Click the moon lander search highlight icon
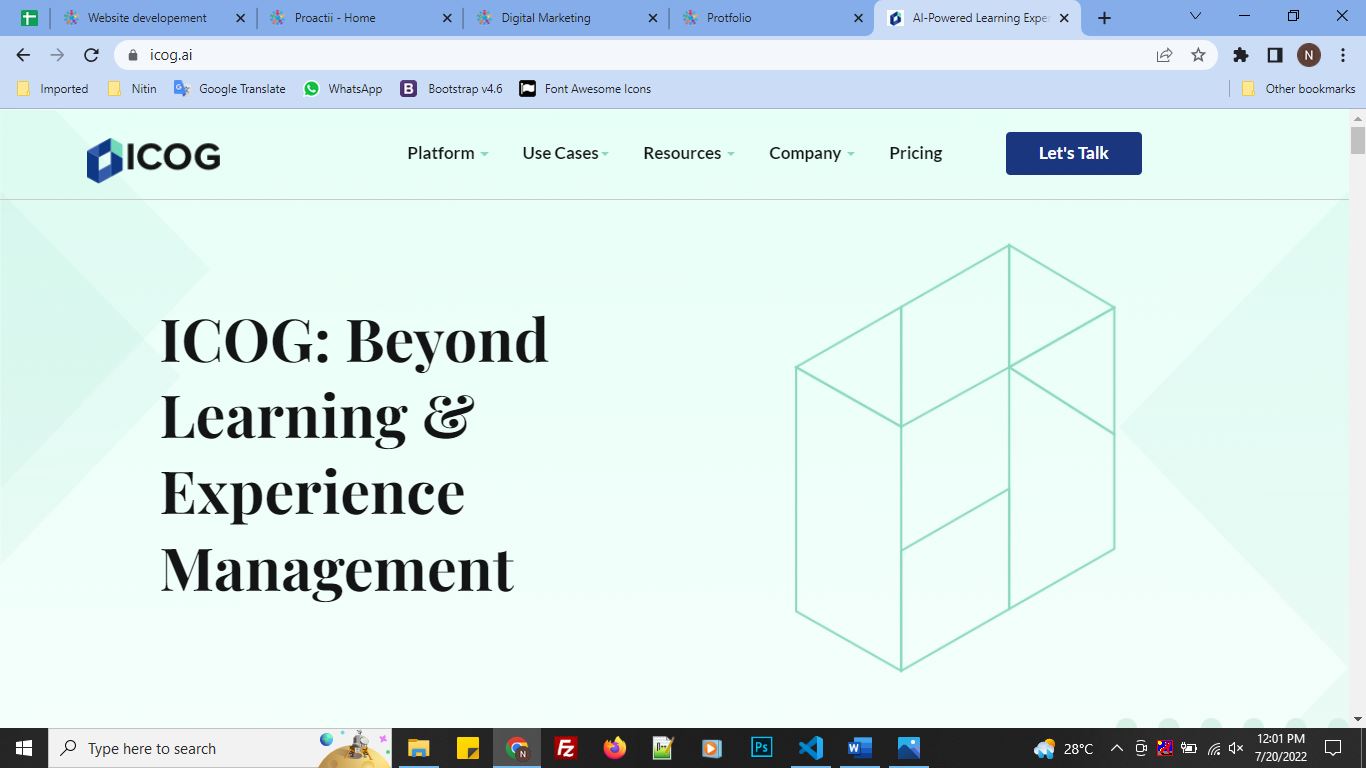The width and height of the screenshot is (1366, 768). point(354,748)
